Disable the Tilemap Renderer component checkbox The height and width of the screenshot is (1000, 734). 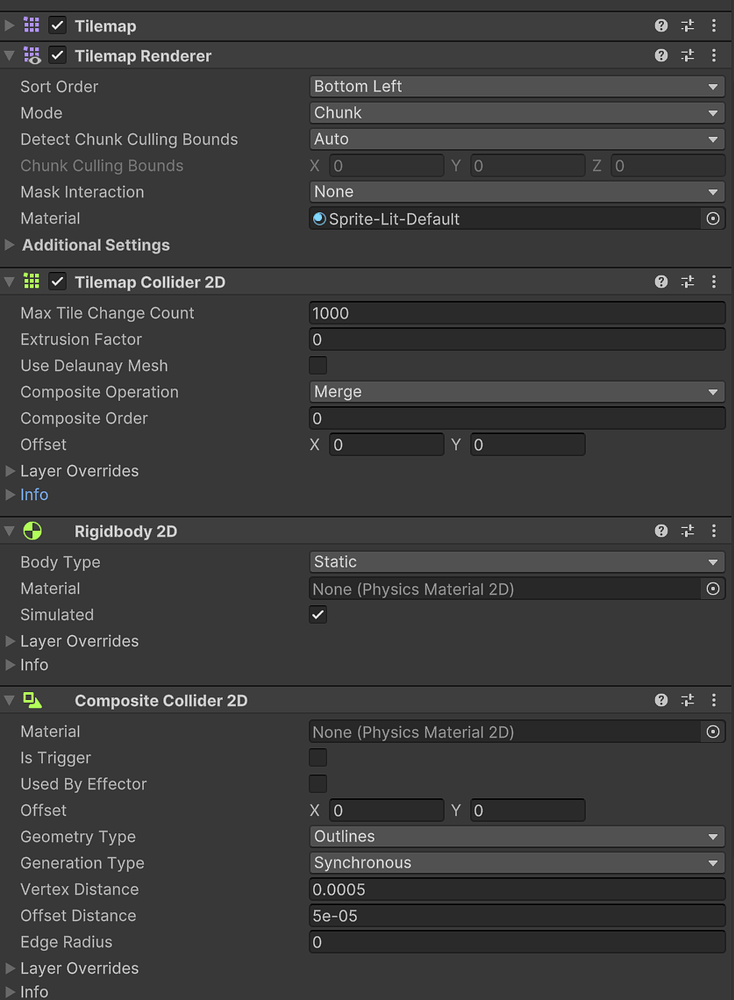57,55
